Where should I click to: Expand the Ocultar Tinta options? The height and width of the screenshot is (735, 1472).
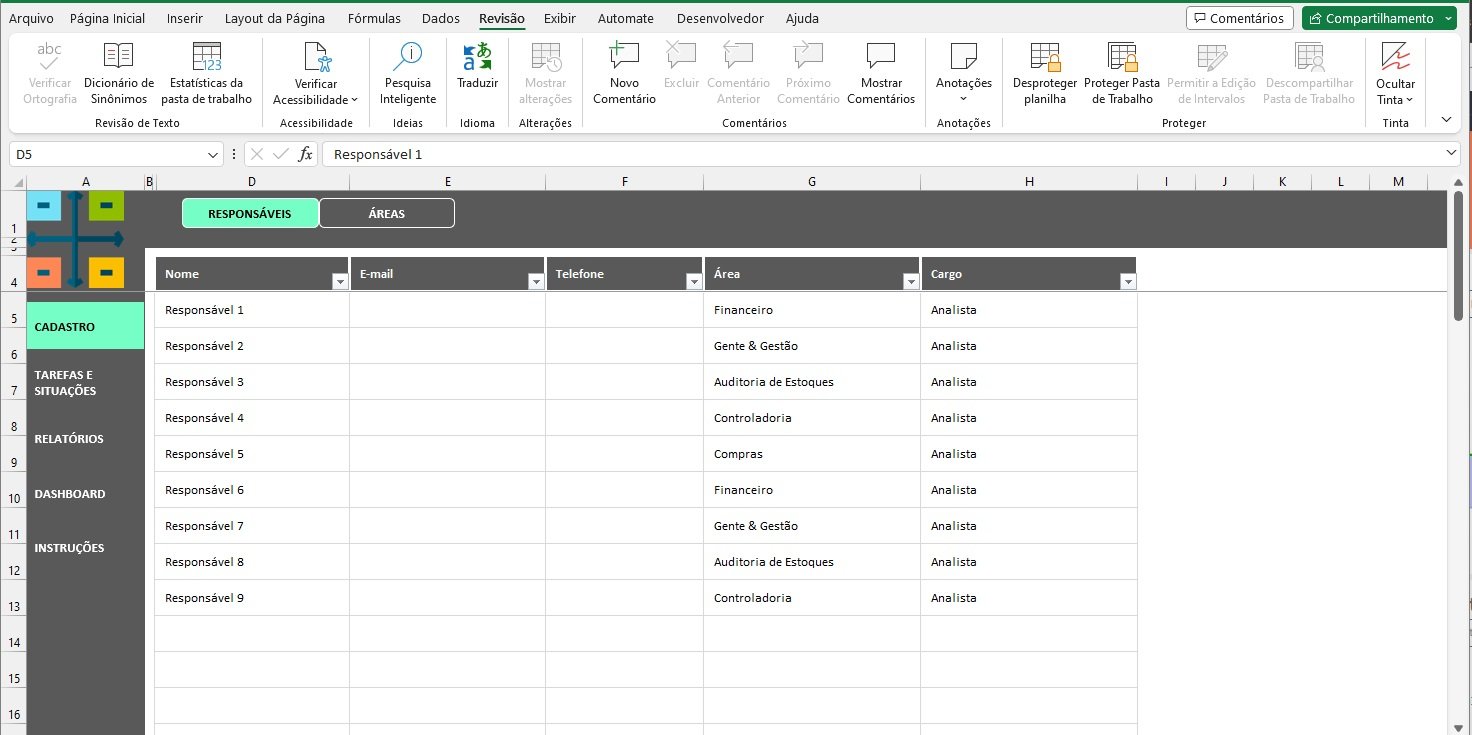(1409, 100)
